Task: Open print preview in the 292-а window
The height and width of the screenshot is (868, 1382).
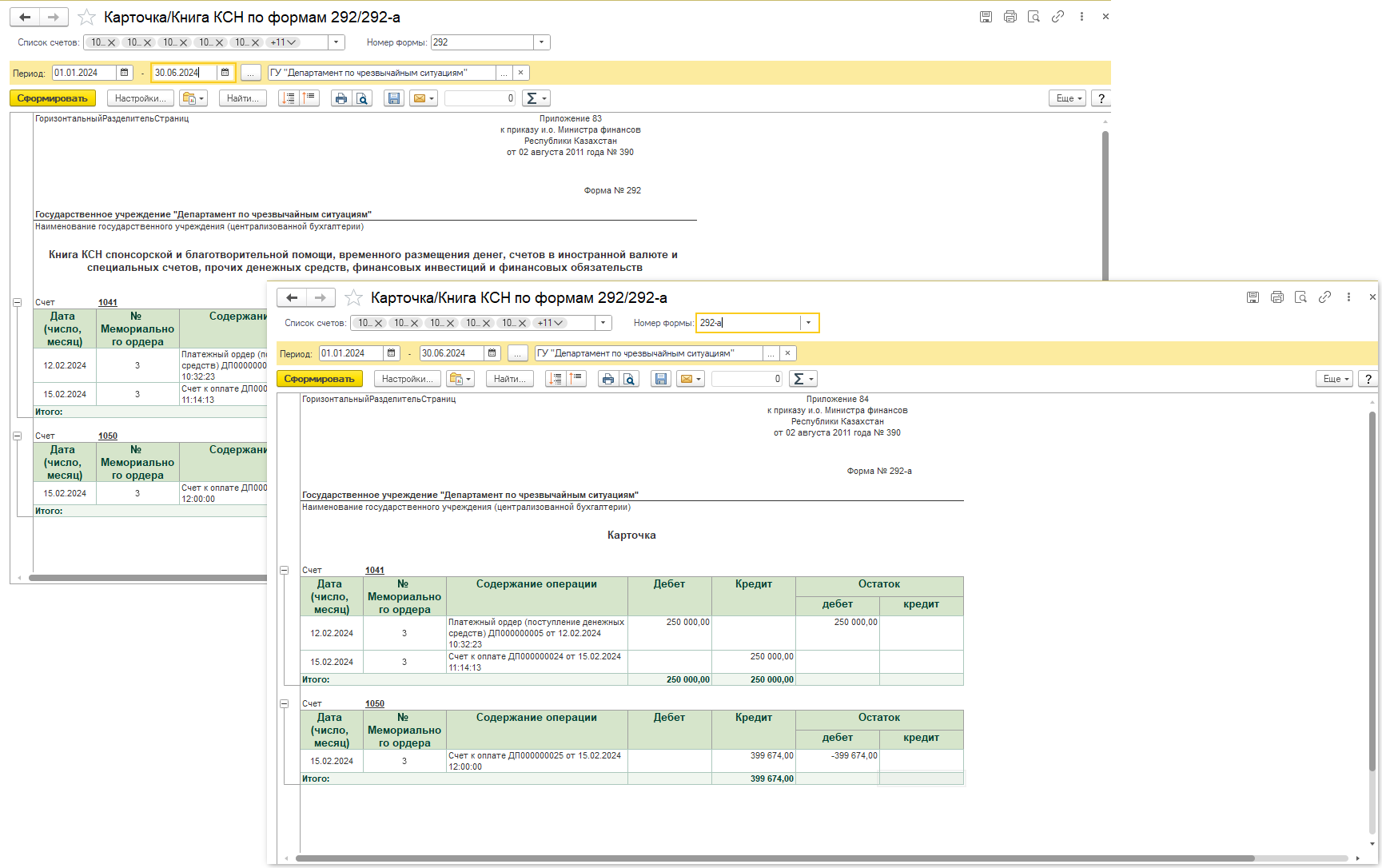Action: (x=630, y=379)
